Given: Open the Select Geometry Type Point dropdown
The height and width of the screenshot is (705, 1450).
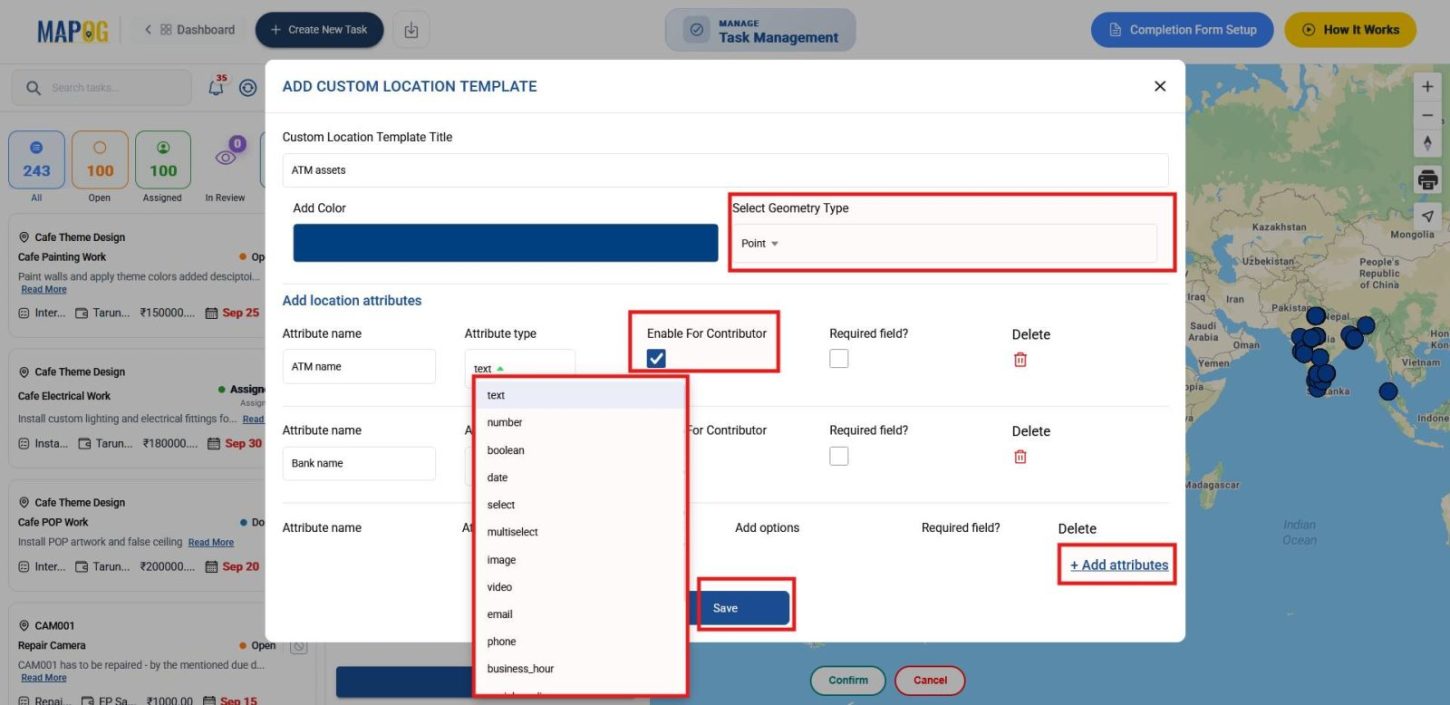Looking at the screenshot, I should (760, 242).
